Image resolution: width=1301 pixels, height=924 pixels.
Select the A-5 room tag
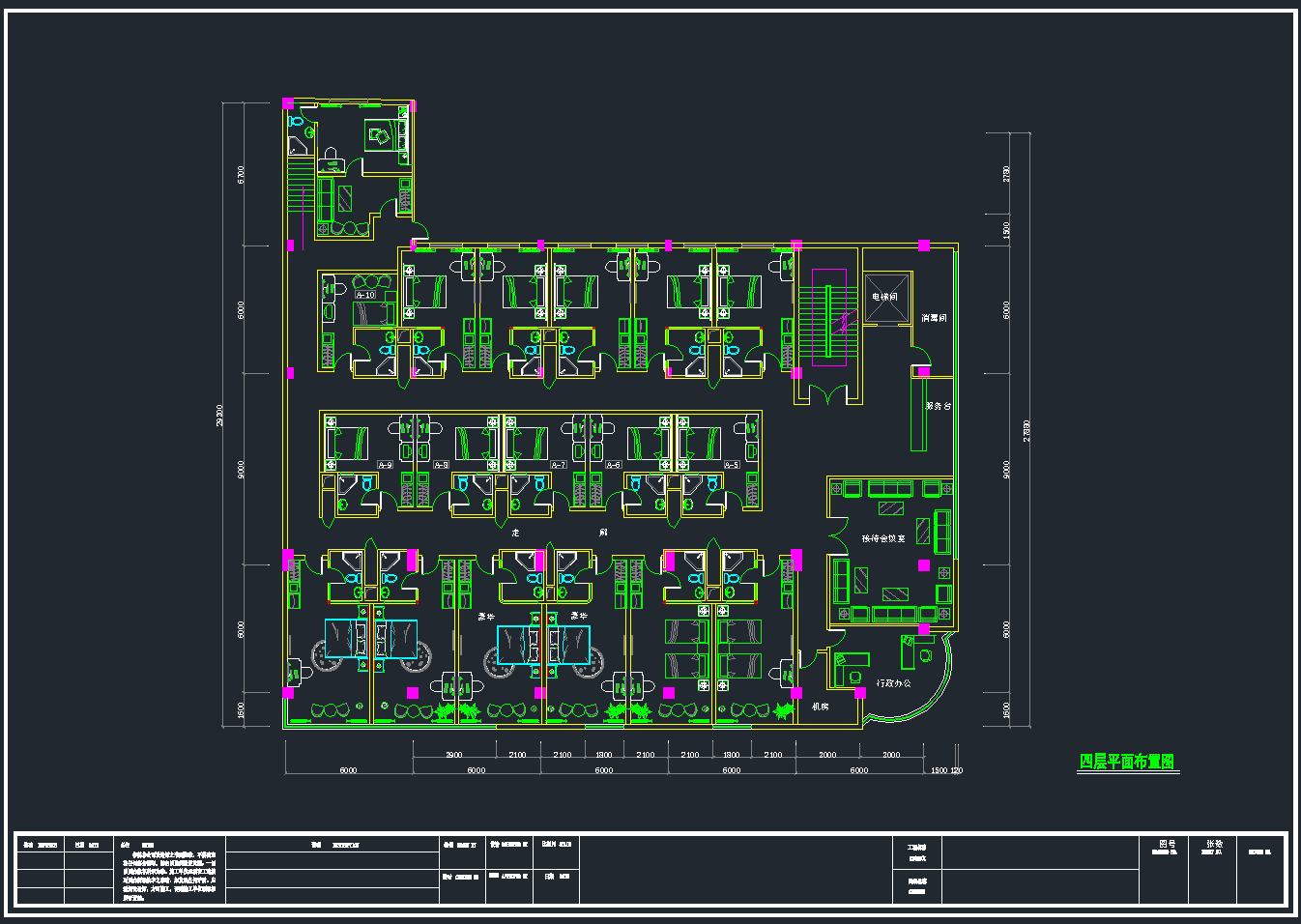(x=732, y=465)
